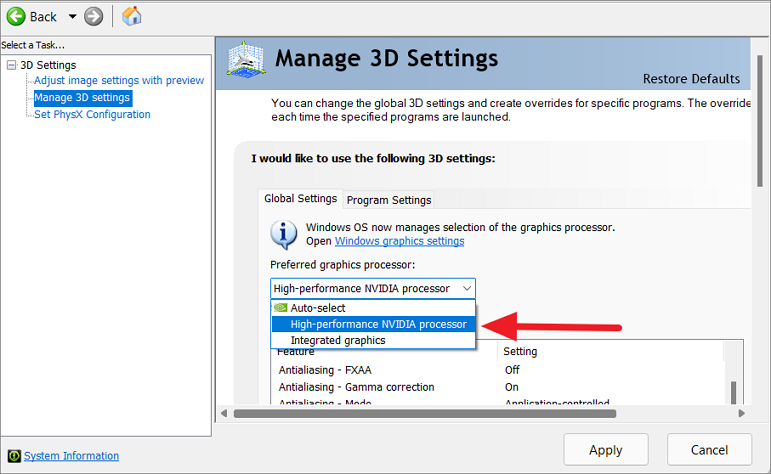The height and width of the screenshot is (474, 771).
Task: Choose High-performance NVIDIA processor list option
Action: coord(373,324)
